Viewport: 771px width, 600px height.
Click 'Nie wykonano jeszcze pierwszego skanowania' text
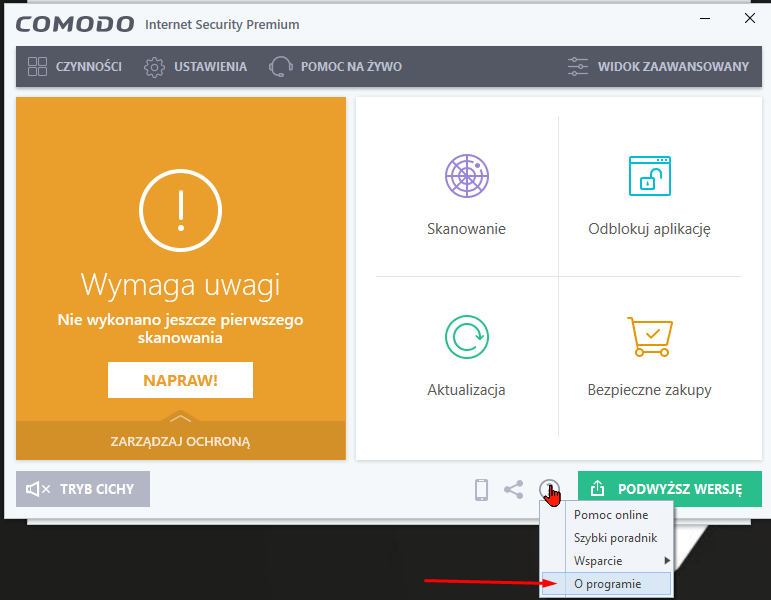click(x=180, y=329)
